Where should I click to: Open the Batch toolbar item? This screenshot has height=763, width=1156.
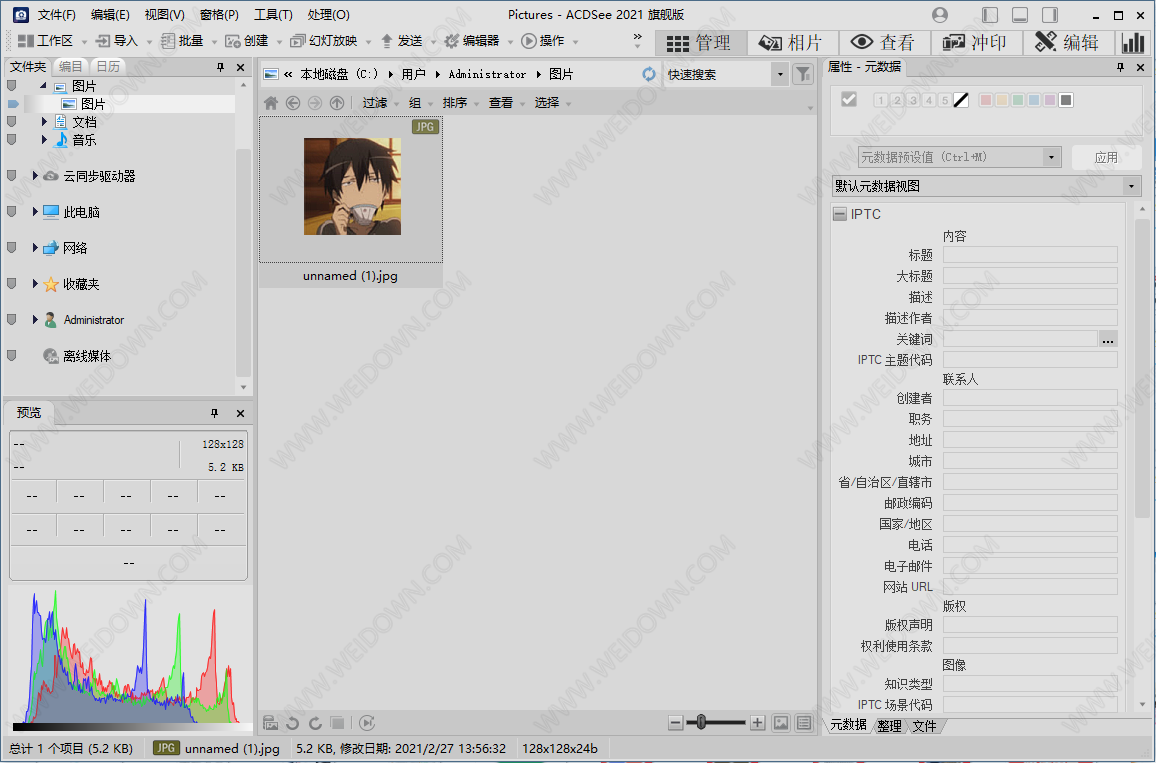(x=181, y=41)
